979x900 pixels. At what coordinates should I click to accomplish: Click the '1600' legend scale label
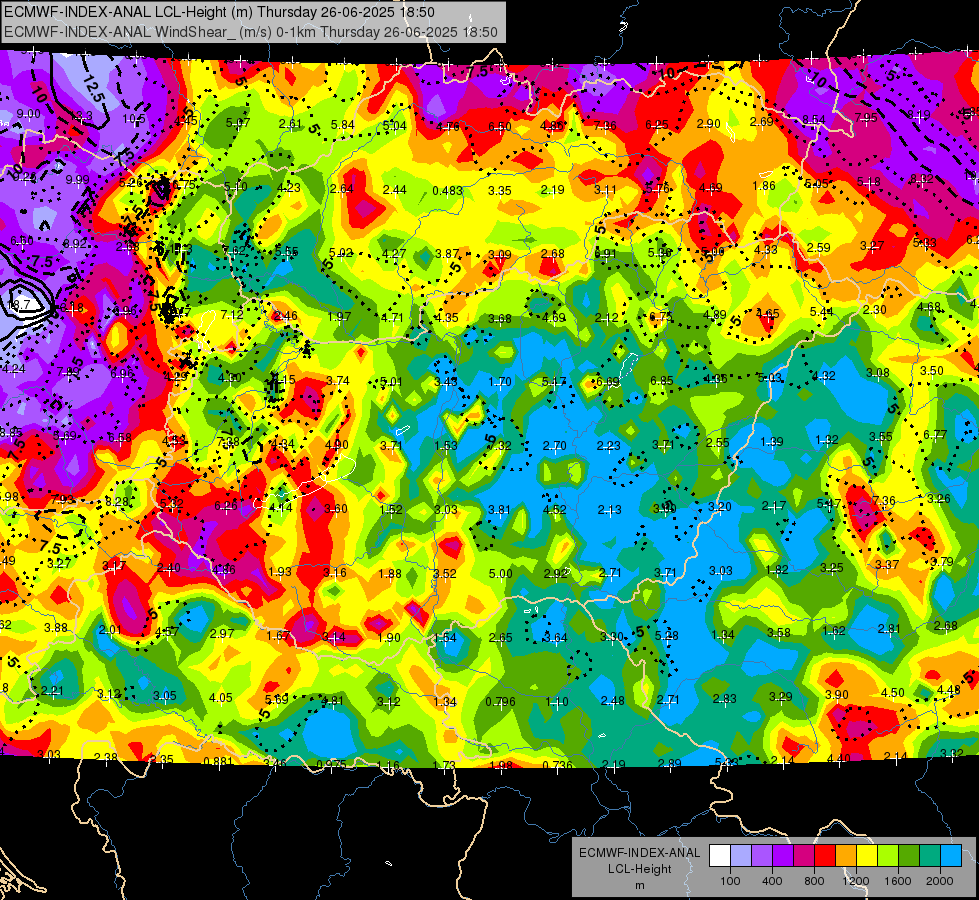[898, 881]
